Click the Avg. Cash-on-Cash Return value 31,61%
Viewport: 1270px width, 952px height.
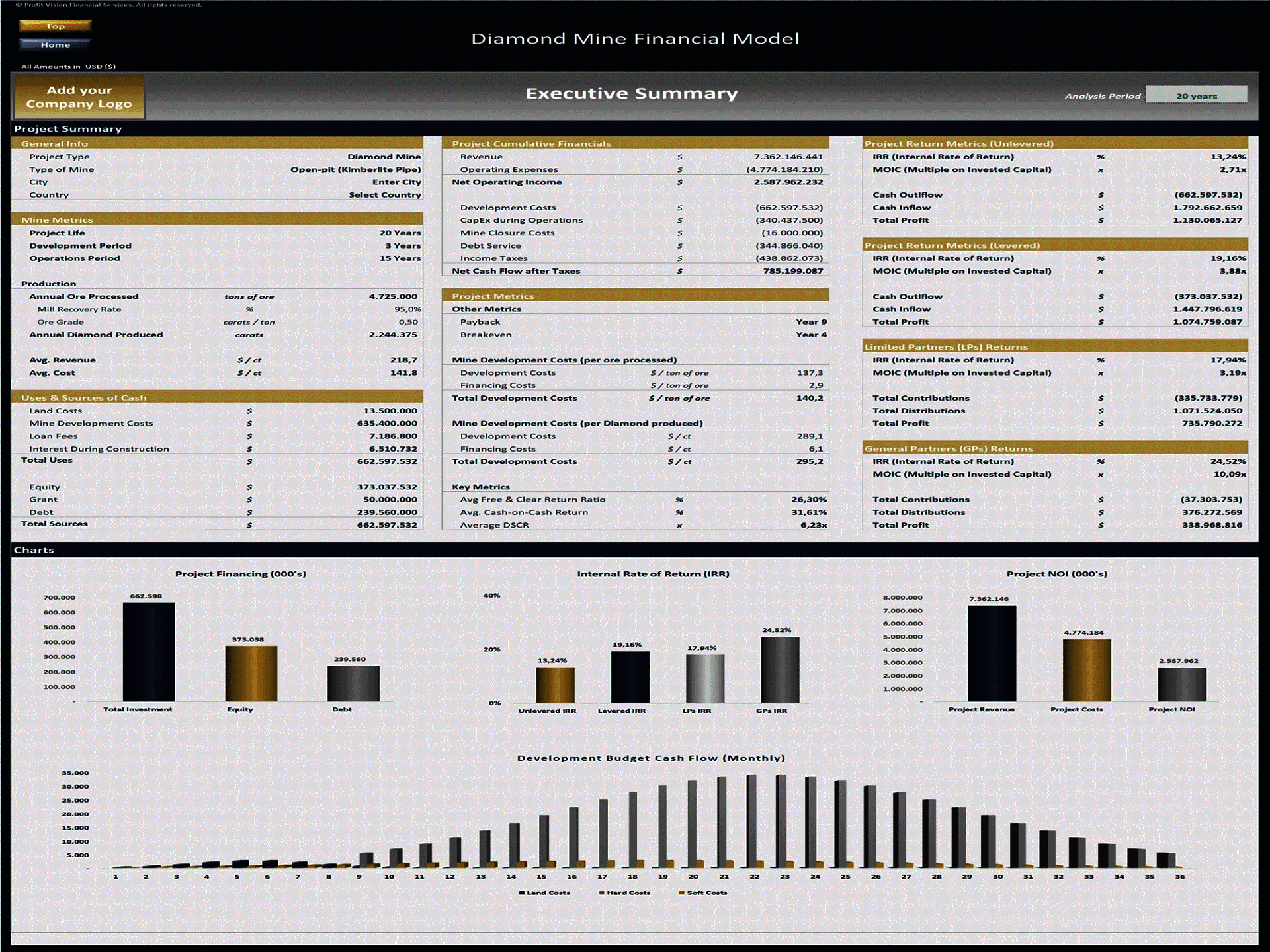809,512
